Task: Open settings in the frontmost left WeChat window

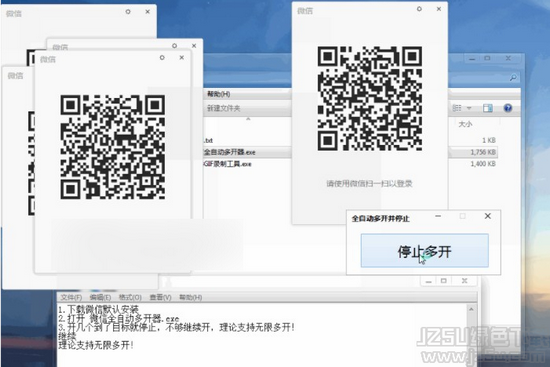Action: (162, 58)
